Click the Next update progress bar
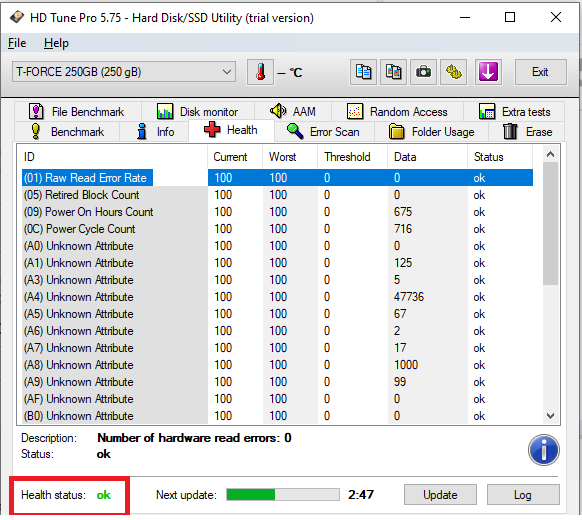Screen dimensions: 582x520 (283, 494)
